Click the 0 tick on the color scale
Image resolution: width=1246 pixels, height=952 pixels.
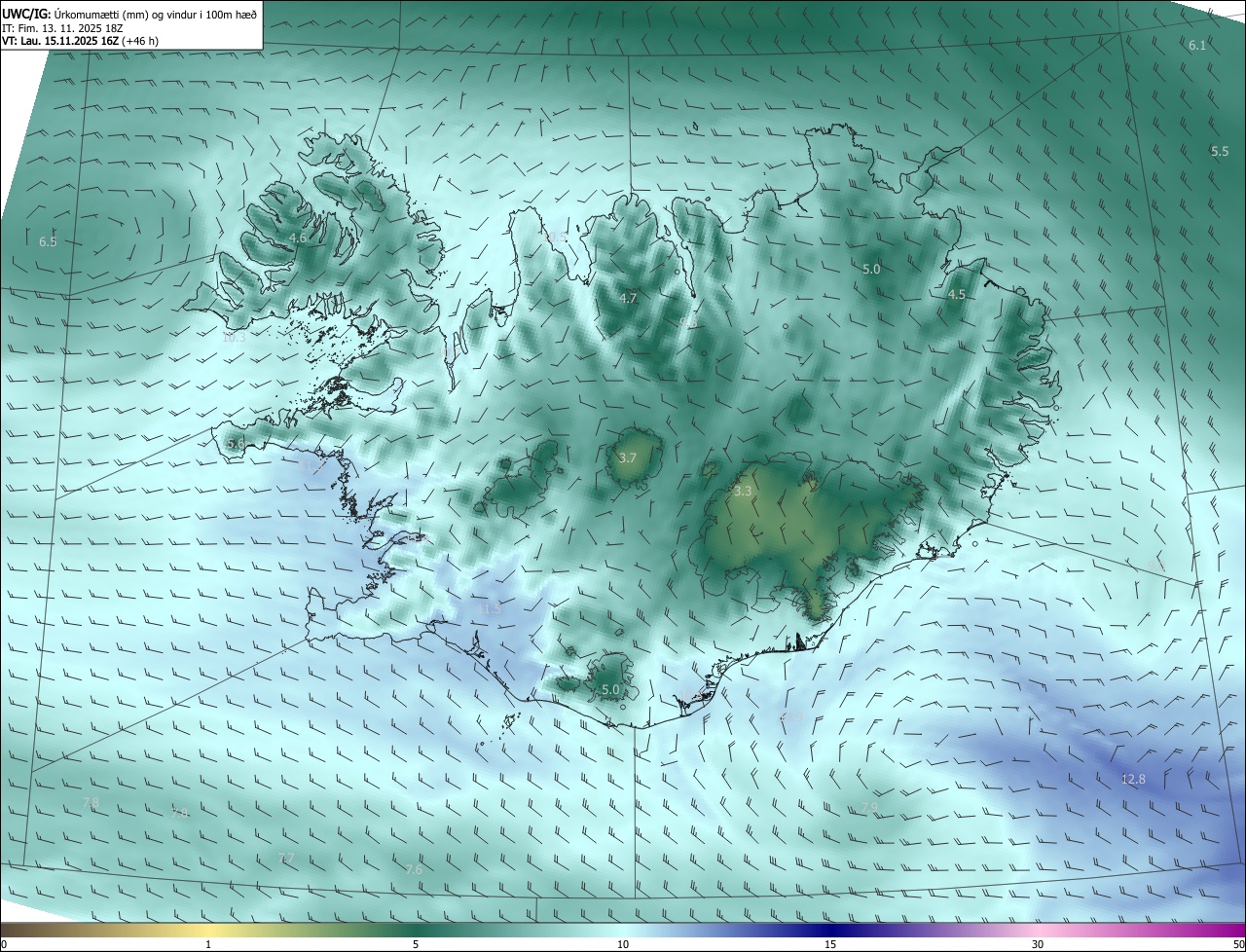(x=4, y=944)
